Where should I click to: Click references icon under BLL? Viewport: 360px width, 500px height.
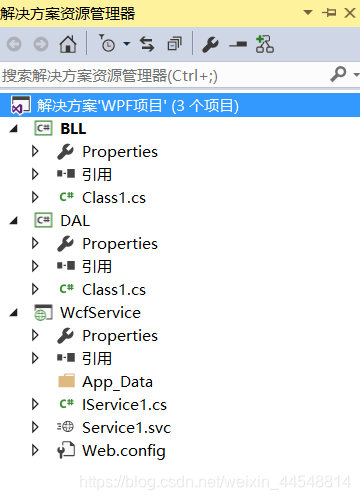pos(66,174)
